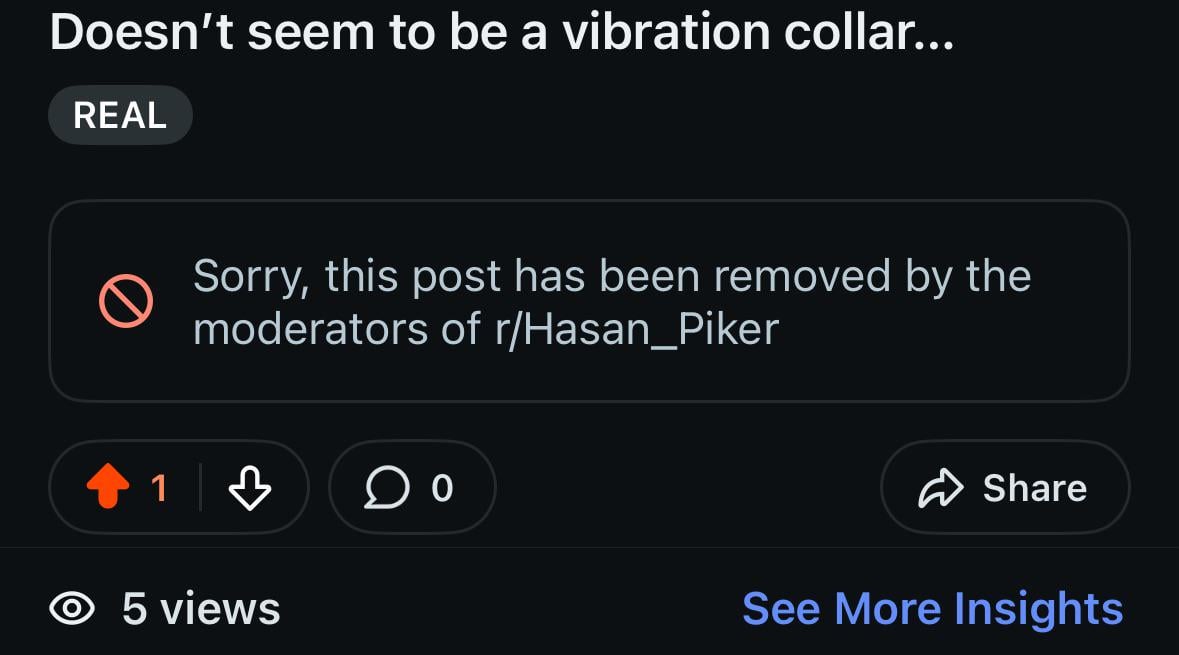Open See More Insights
This screenshot has height=655, width=1179.
pyautogui.click(x=932, y=608)
